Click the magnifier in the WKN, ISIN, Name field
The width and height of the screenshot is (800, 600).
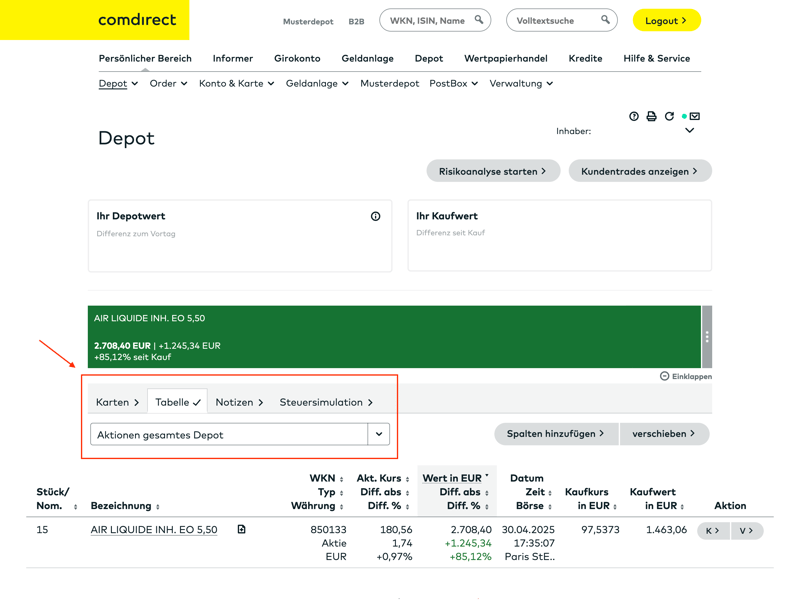click(x=479, y=19)
